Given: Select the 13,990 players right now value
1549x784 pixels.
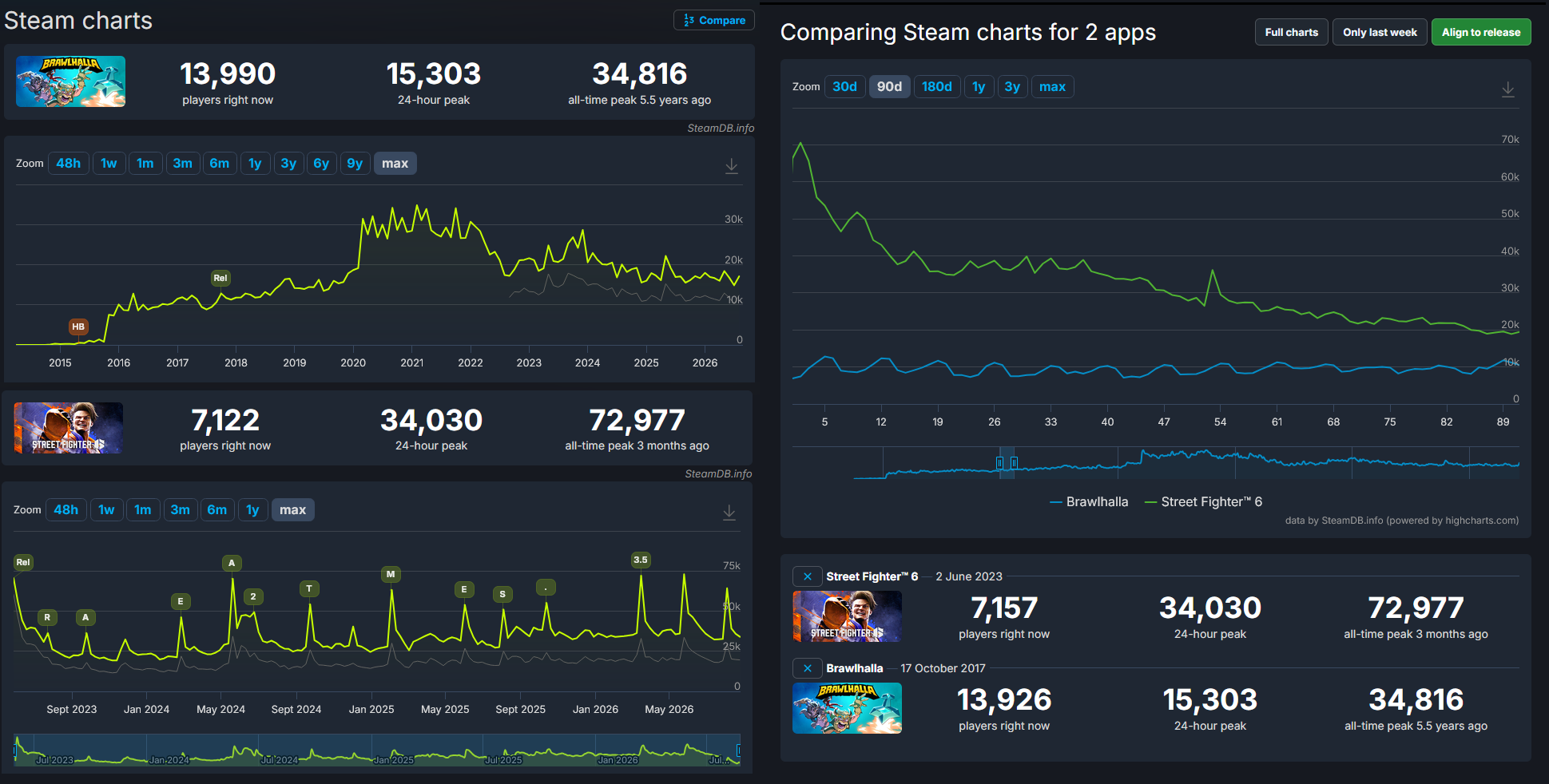Looking at the screenshot, I should 228,74.
